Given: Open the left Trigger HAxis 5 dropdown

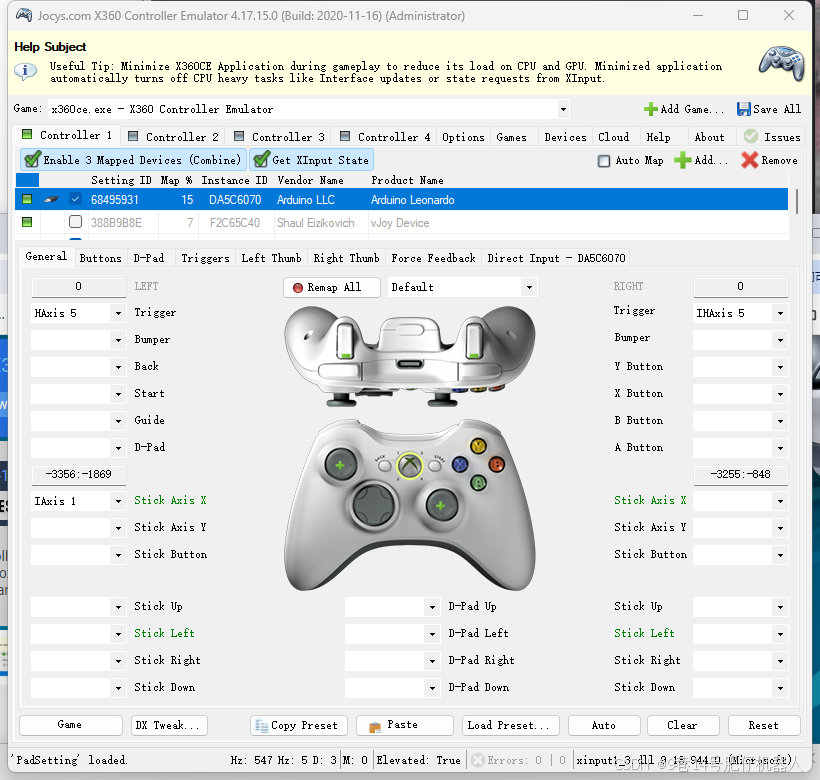Looking at the screenshot, I should (118, 313).
